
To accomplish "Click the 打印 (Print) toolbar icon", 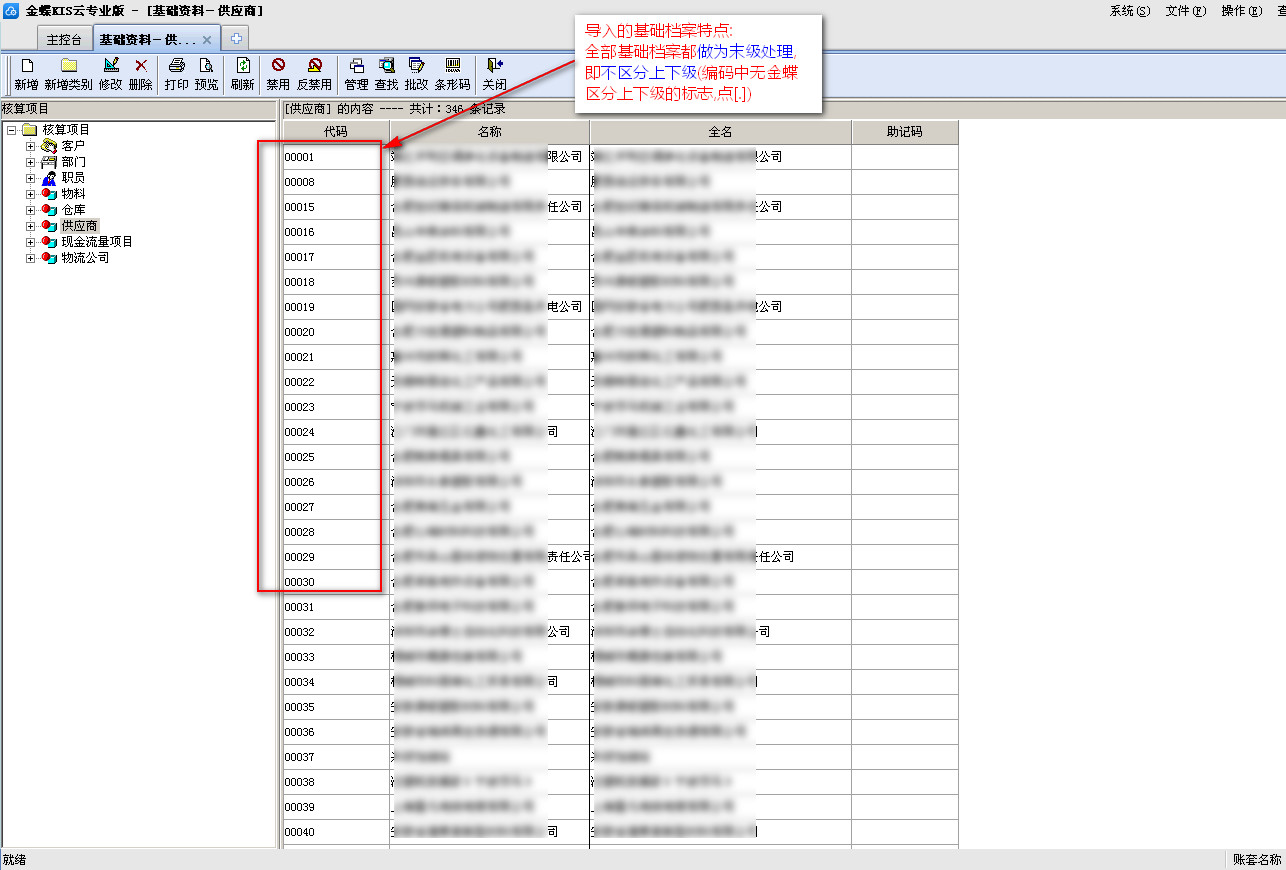I will click(x=176, y=66).
